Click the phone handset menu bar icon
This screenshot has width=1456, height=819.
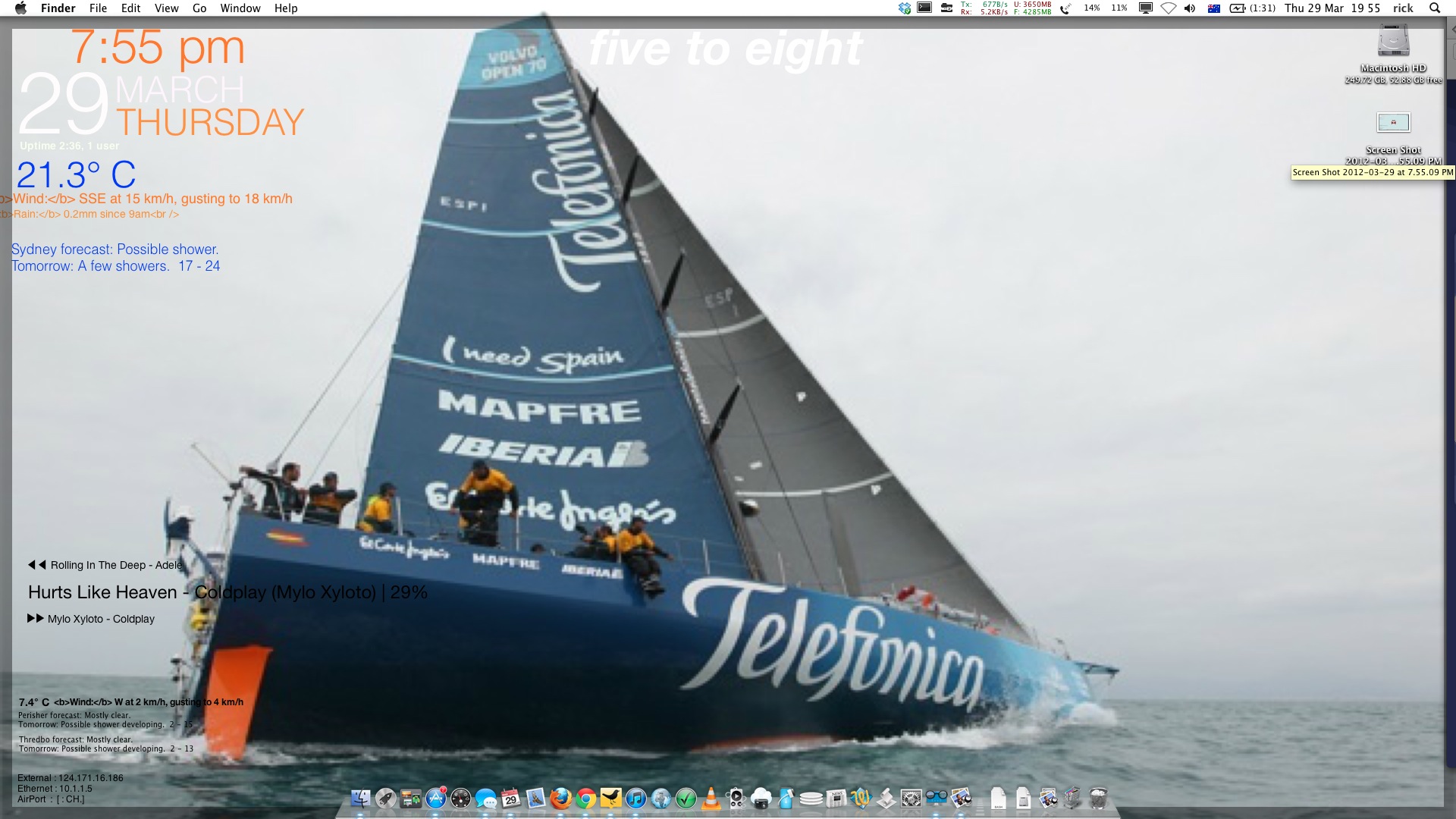click(x=1065, y=8)
